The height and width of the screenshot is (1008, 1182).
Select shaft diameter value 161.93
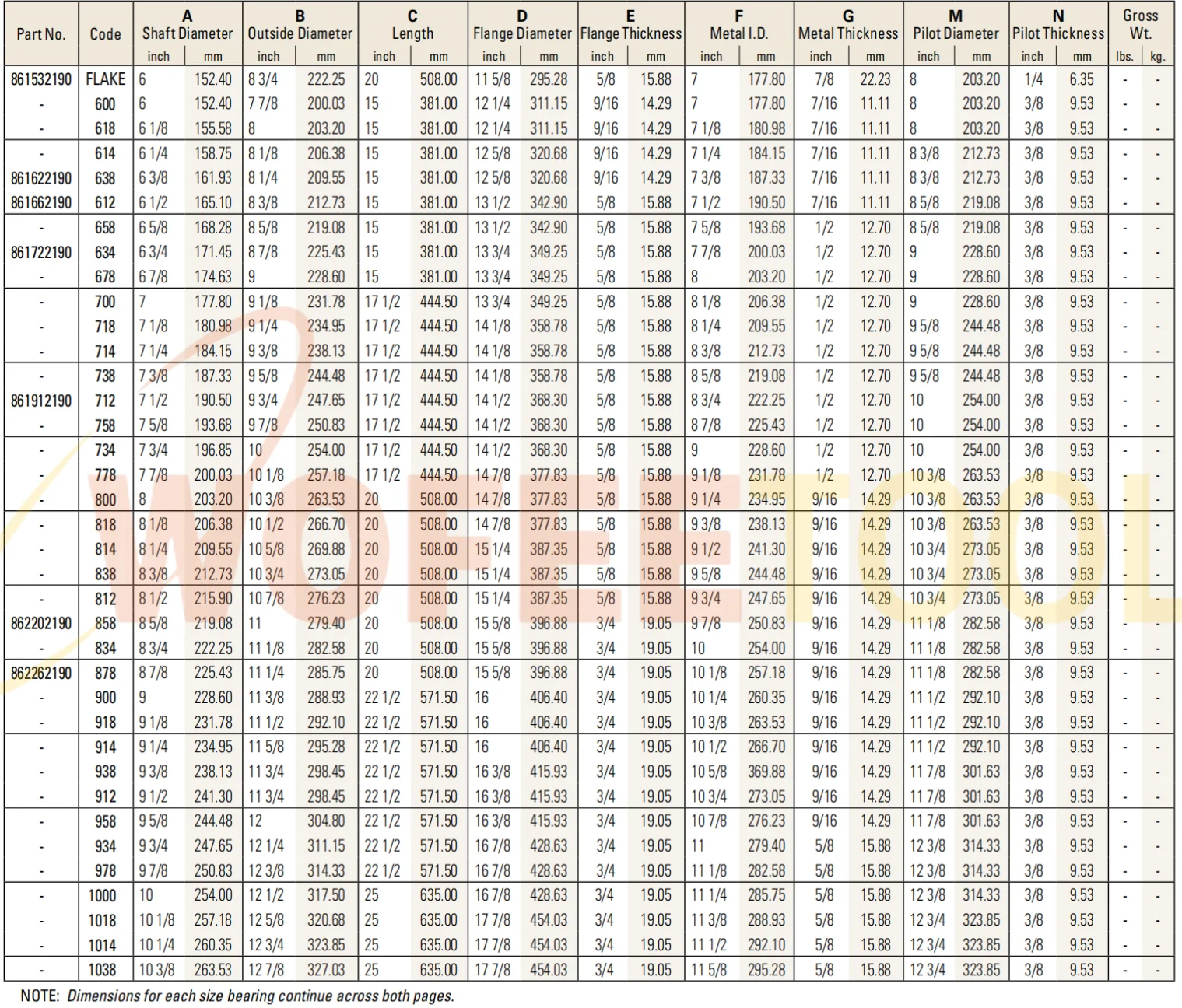pyautogui.click(x=213, y=178)
